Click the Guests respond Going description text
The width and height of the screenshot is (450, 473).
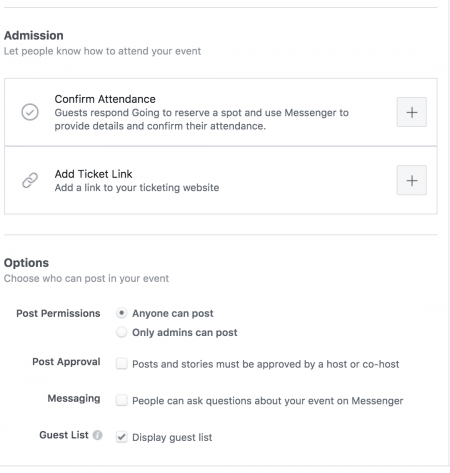coord(202,119)
